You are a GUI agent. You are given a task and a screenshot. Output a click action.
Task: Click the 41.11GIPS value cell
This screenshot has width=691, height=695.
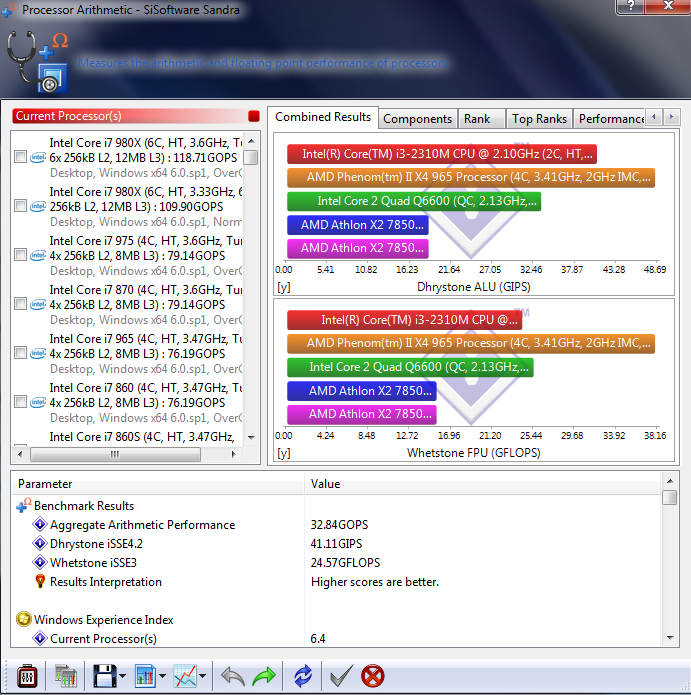336,543
